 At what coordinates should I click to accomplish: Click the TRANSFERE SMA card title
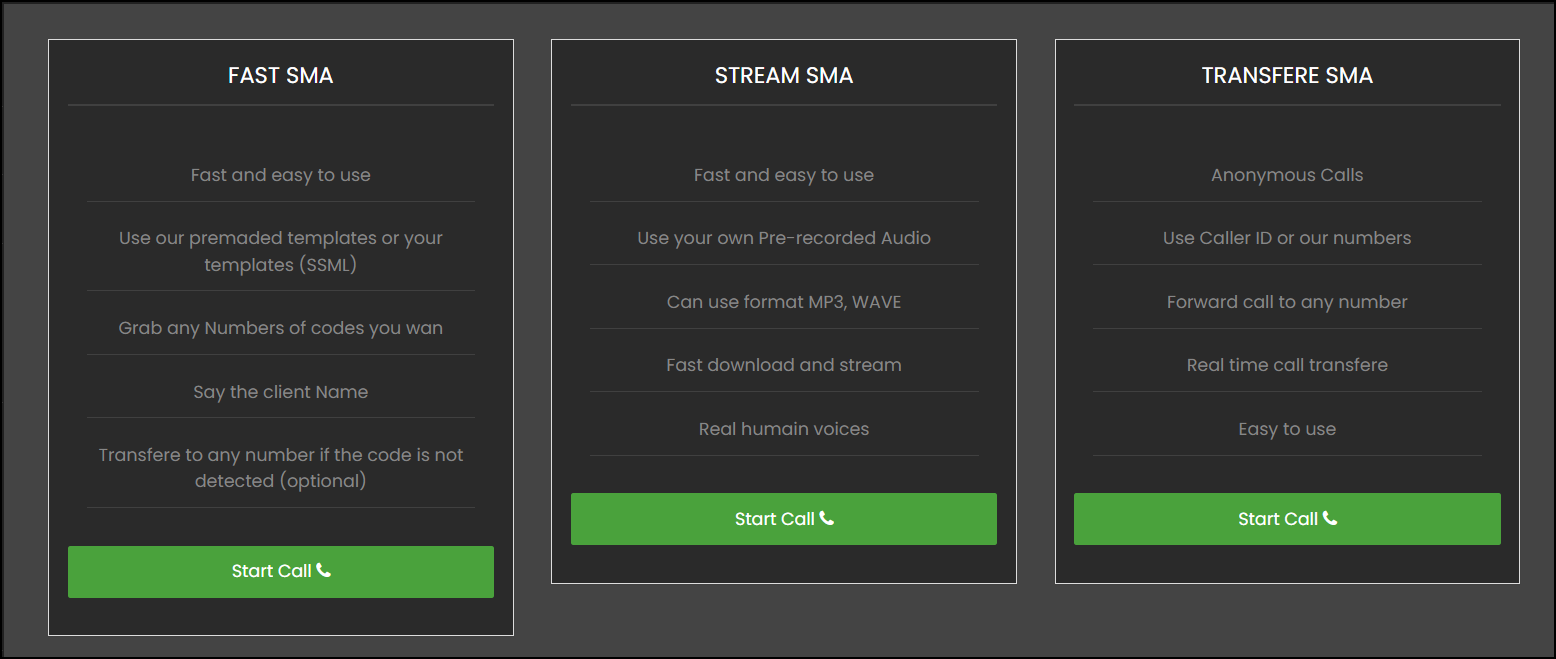[1287, 75]
